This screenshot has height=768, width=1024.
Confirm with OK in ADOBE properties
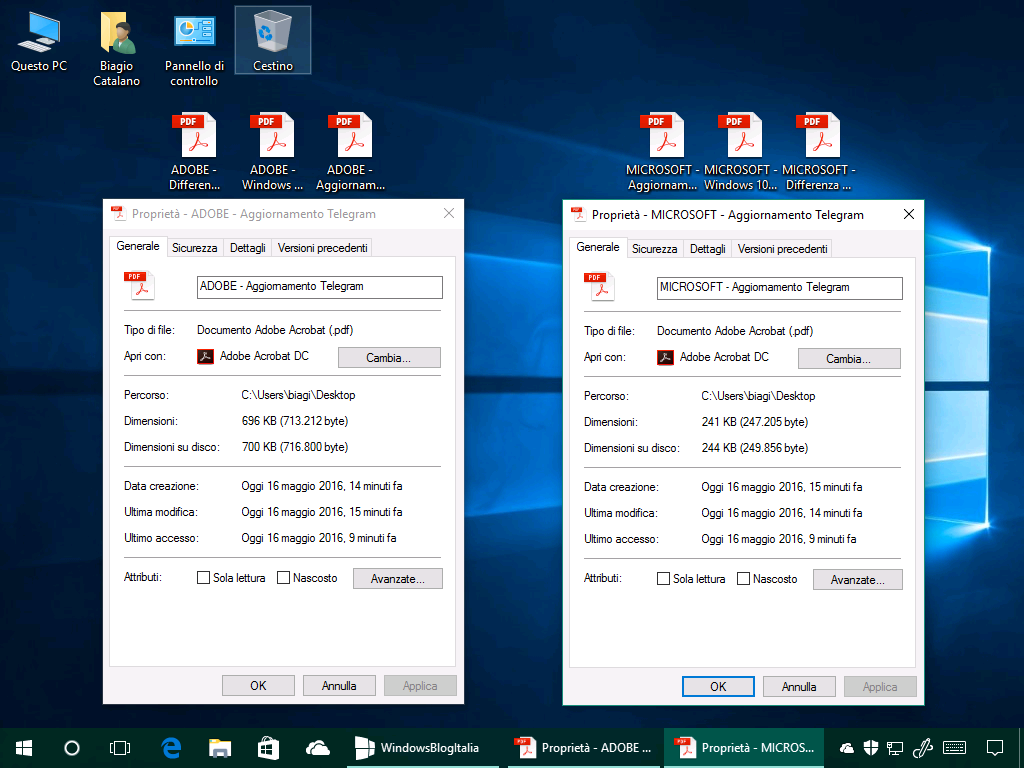[258, 686]
